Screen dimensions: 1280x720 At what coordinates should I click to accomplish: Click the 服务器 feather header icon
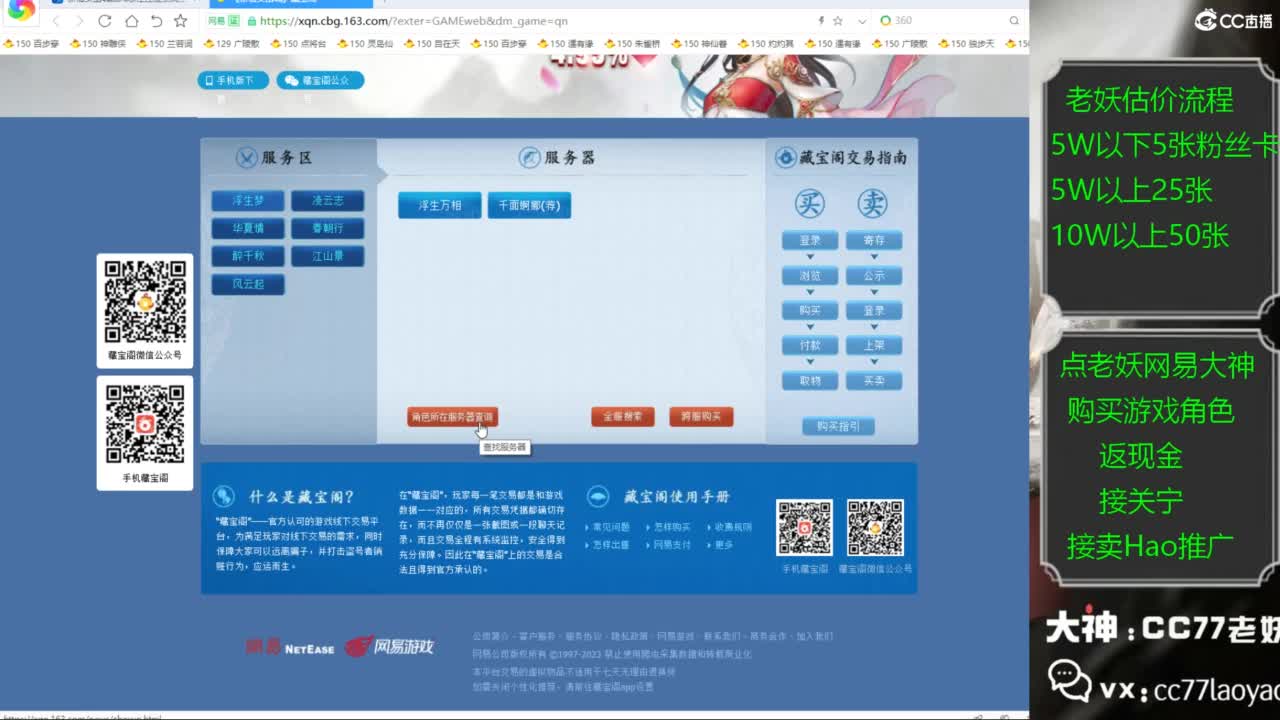pyautogui.click(x=529, y=158)
